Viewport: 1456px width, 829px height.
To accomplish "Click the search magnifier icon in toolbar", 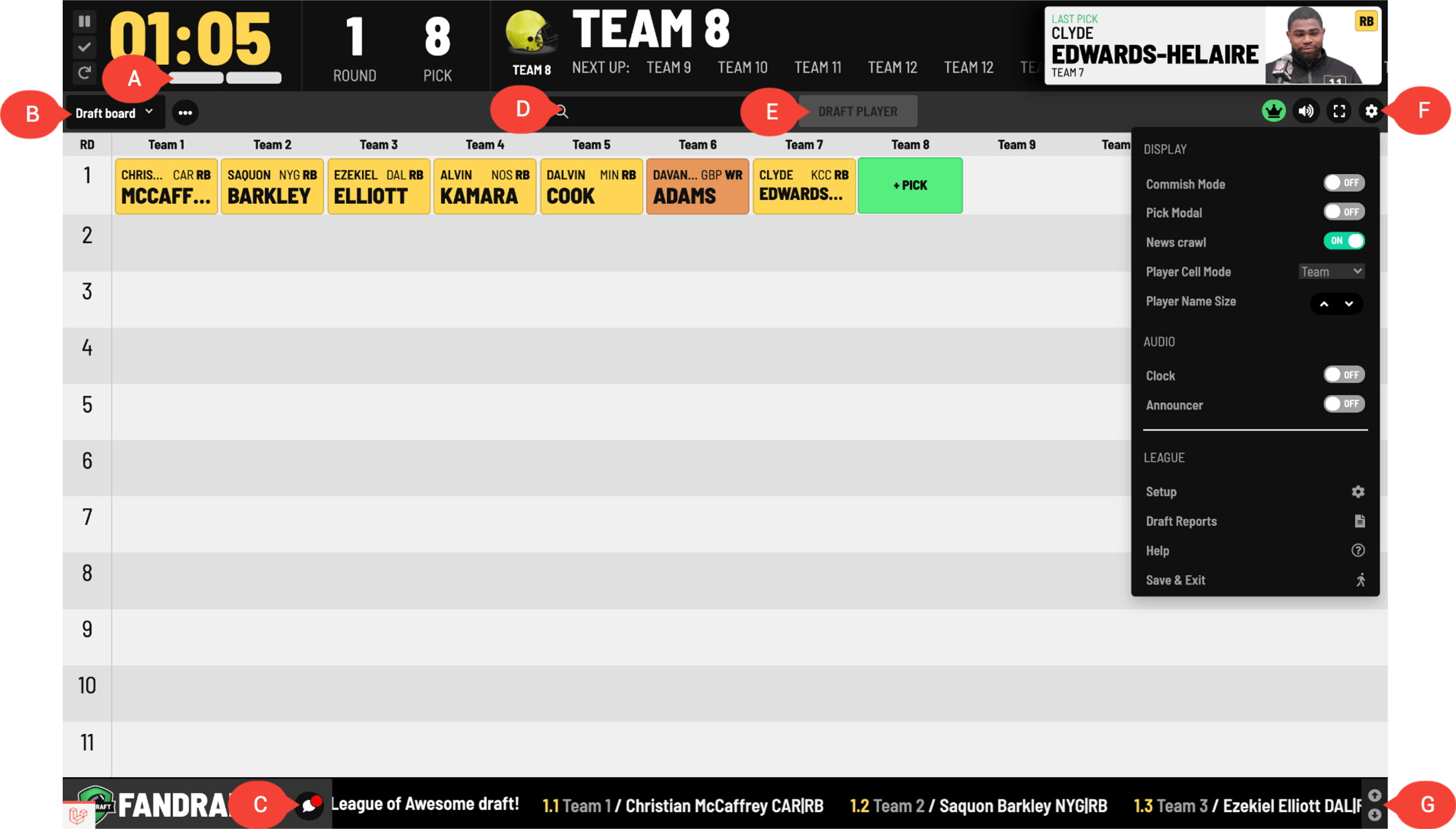I will [x=561, y=111].
